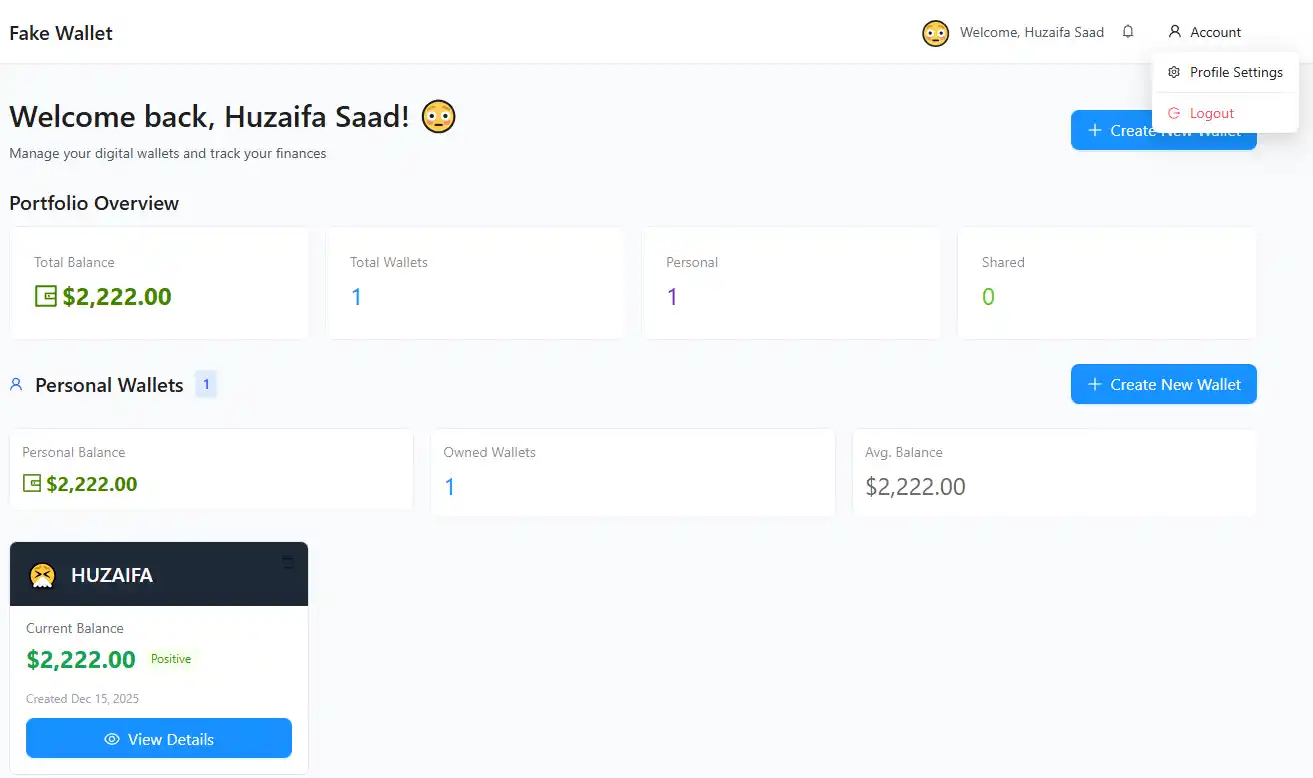Click the wallet icon beside Personal Balance amount
This screenshot has width=1313, height=778.
(32, 484)
